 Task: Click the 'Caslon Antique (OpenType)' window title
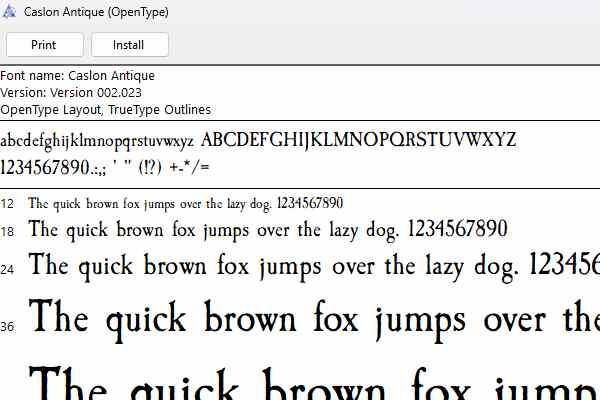(x=96, y=12)
